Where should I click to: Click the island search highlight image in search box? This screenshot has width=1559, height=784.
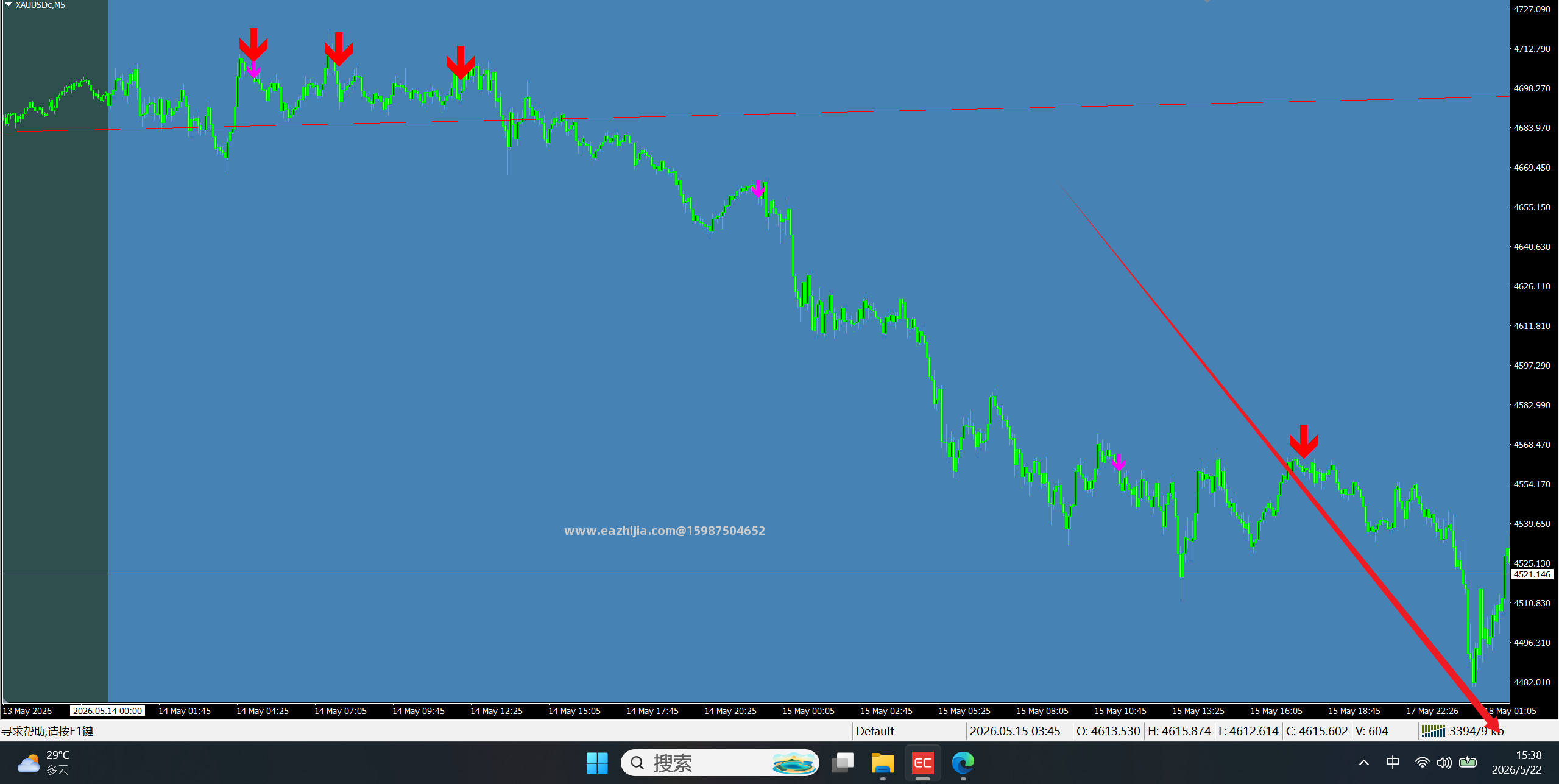coord(793,763)
